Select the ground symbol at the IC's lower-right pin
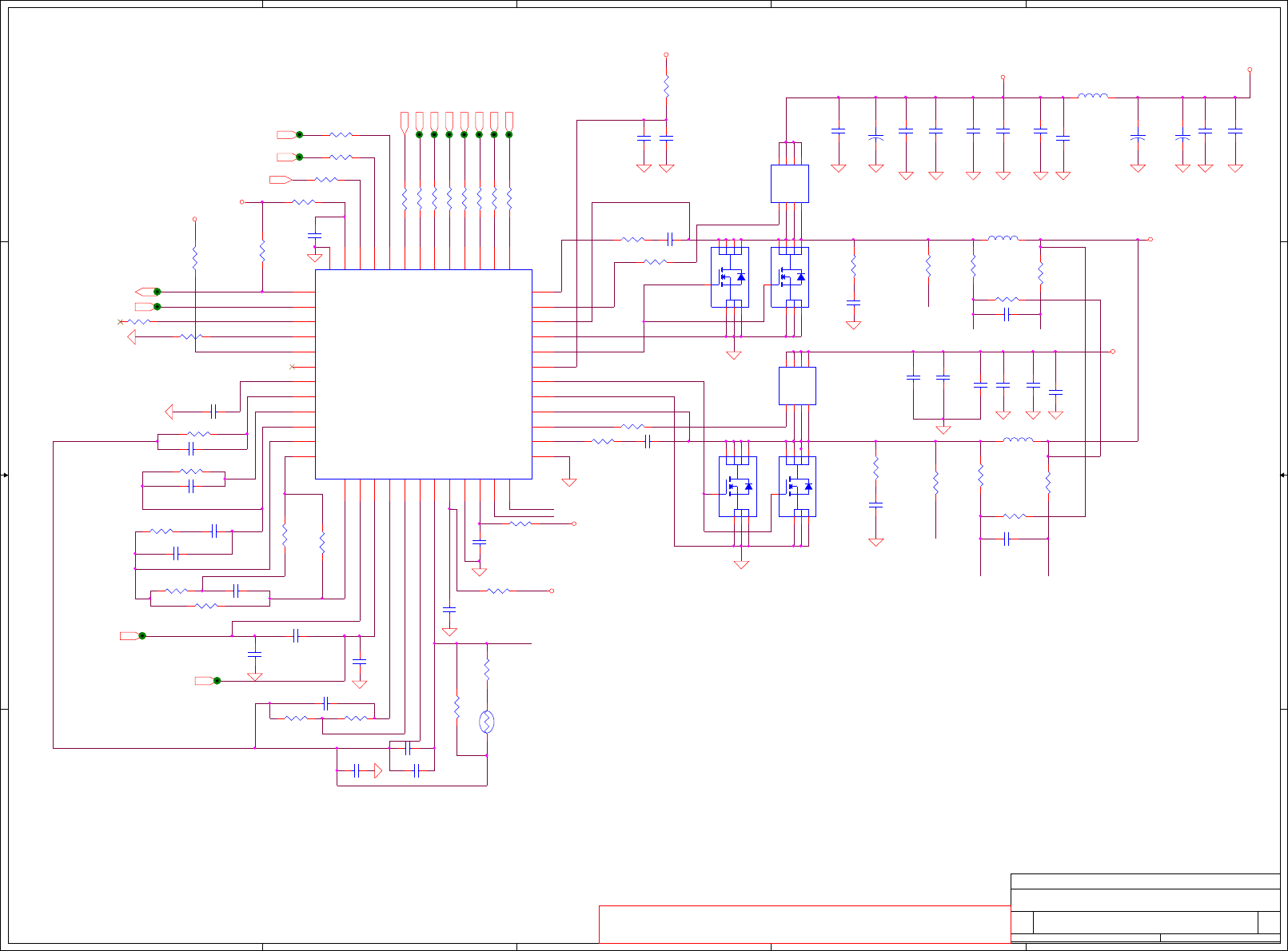Viewport: 1288px width, 951px height. (x=569, y=482)
